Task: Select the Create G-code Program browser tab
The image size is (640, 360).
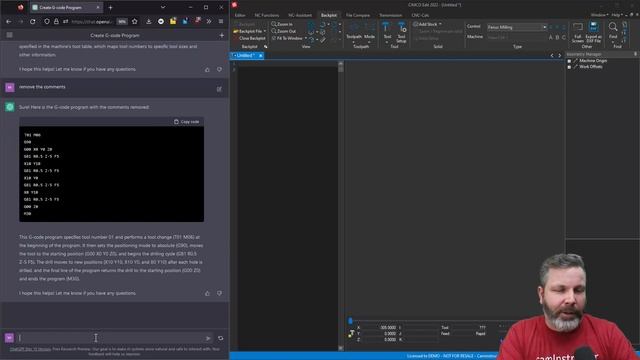Action: tap(66, 7)
